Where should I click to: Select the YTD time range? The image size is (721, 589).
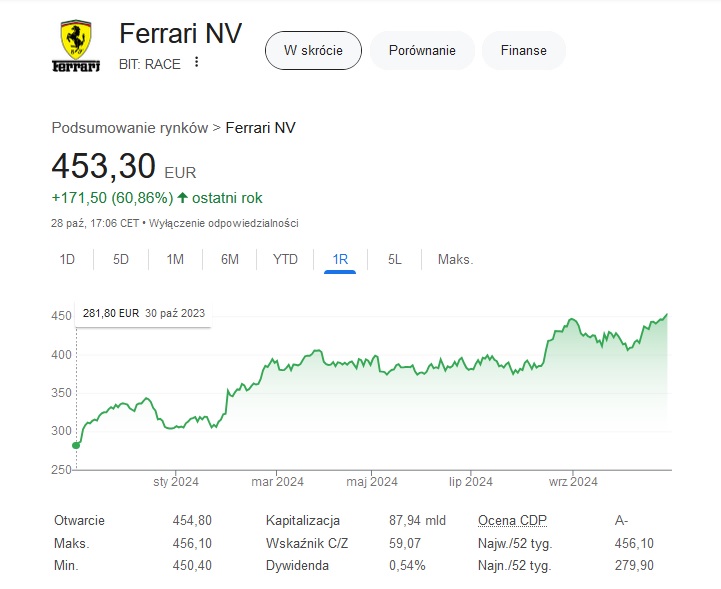[x=285, y=259]
